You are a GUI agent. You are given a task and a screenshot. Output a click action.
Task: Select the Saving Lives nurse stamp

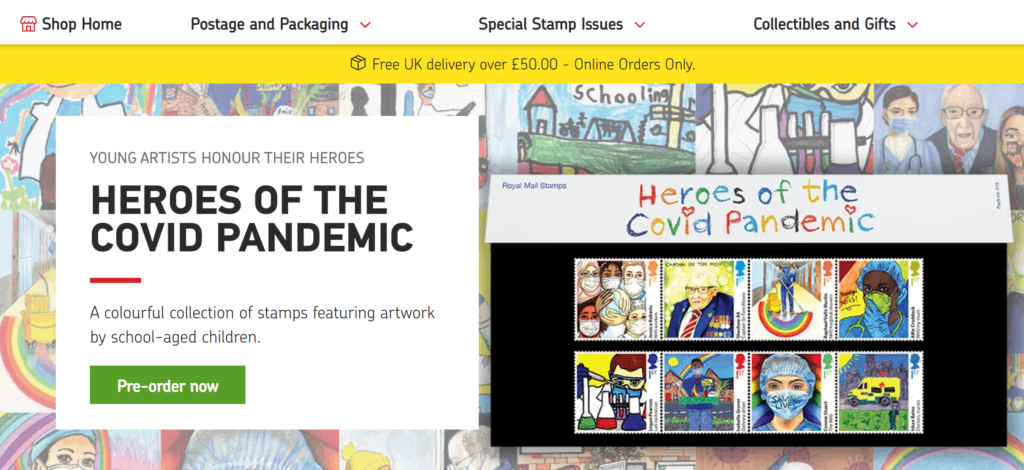(792, 392)
